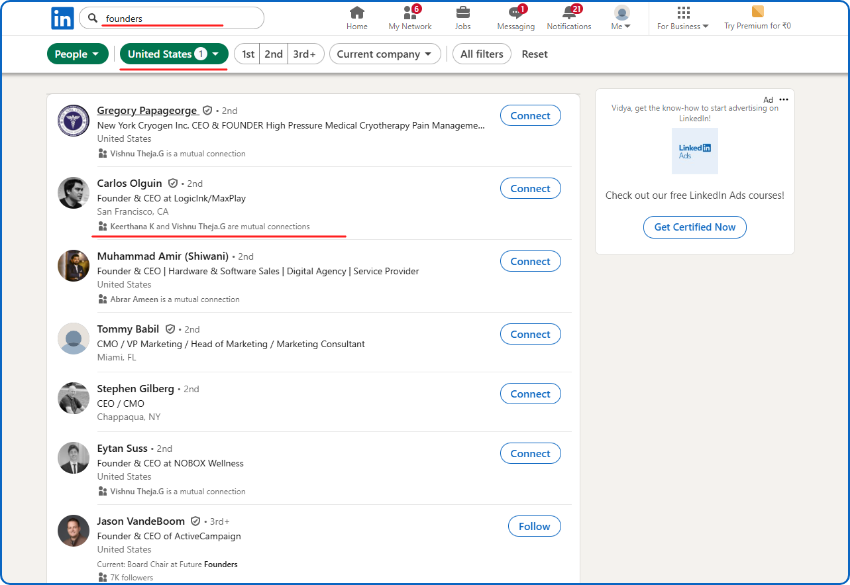The height and width of the screenshot is (585, 850).
Task: Open the Me profile avatar menu
Action: click(621, 18)
